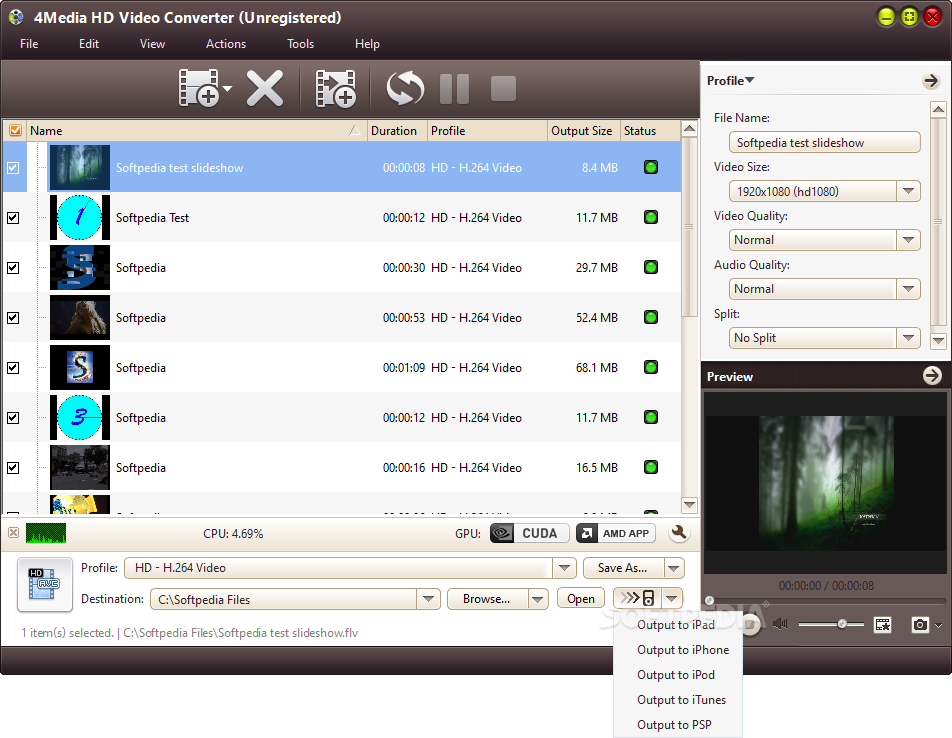952x738 pixels.
Task: Toggle the check-all checkbox in header
Action: point(15,130)
